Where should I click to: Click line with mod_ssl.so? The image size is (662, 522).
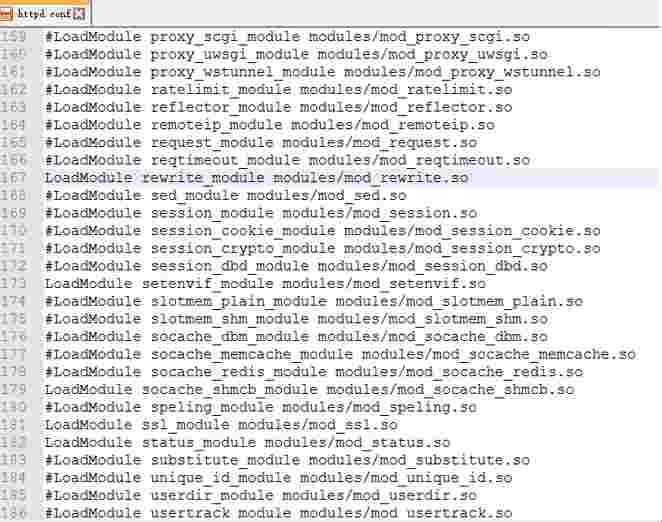[221, 425]
